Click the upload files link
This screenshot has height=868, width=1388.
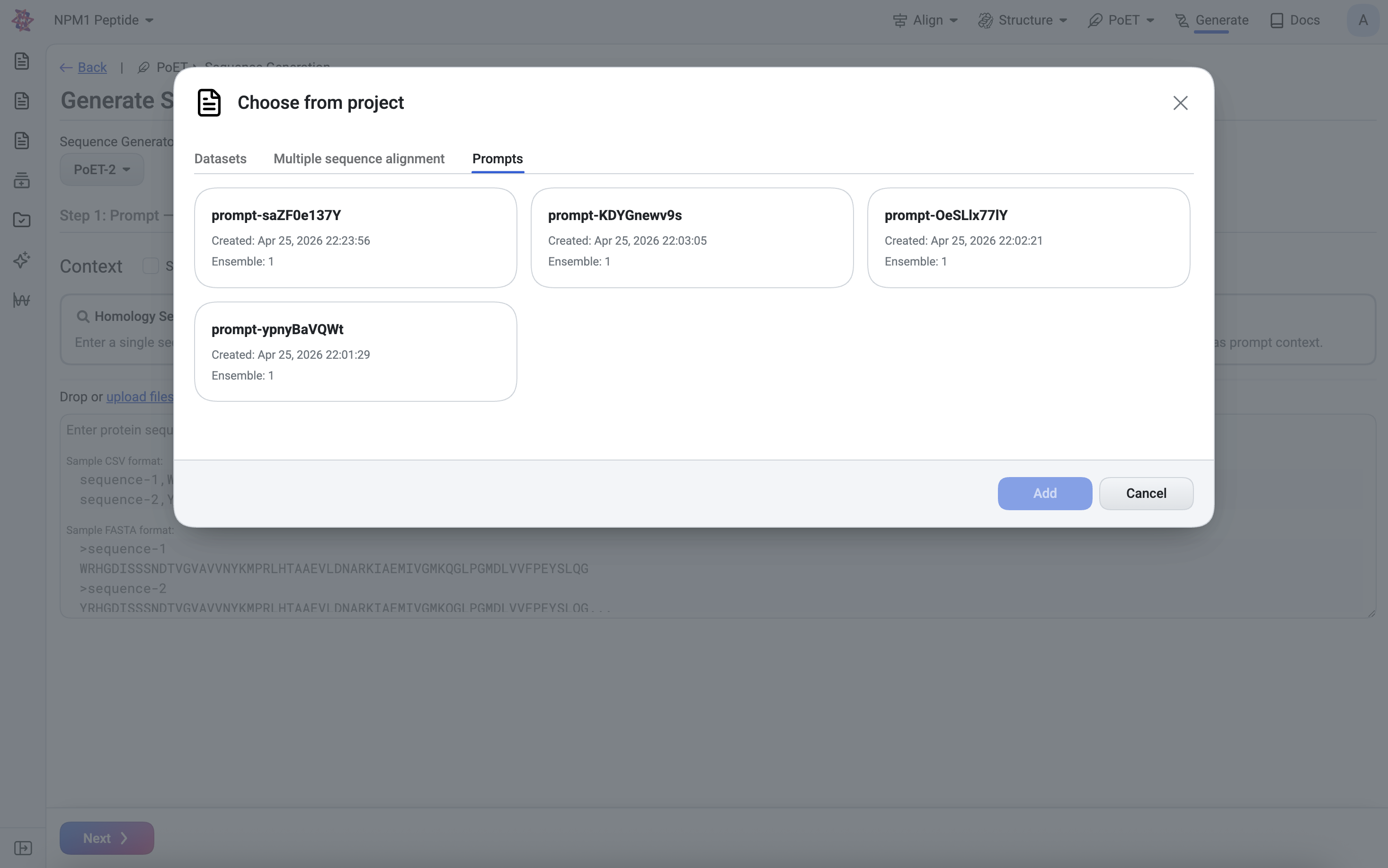(140, 397)
